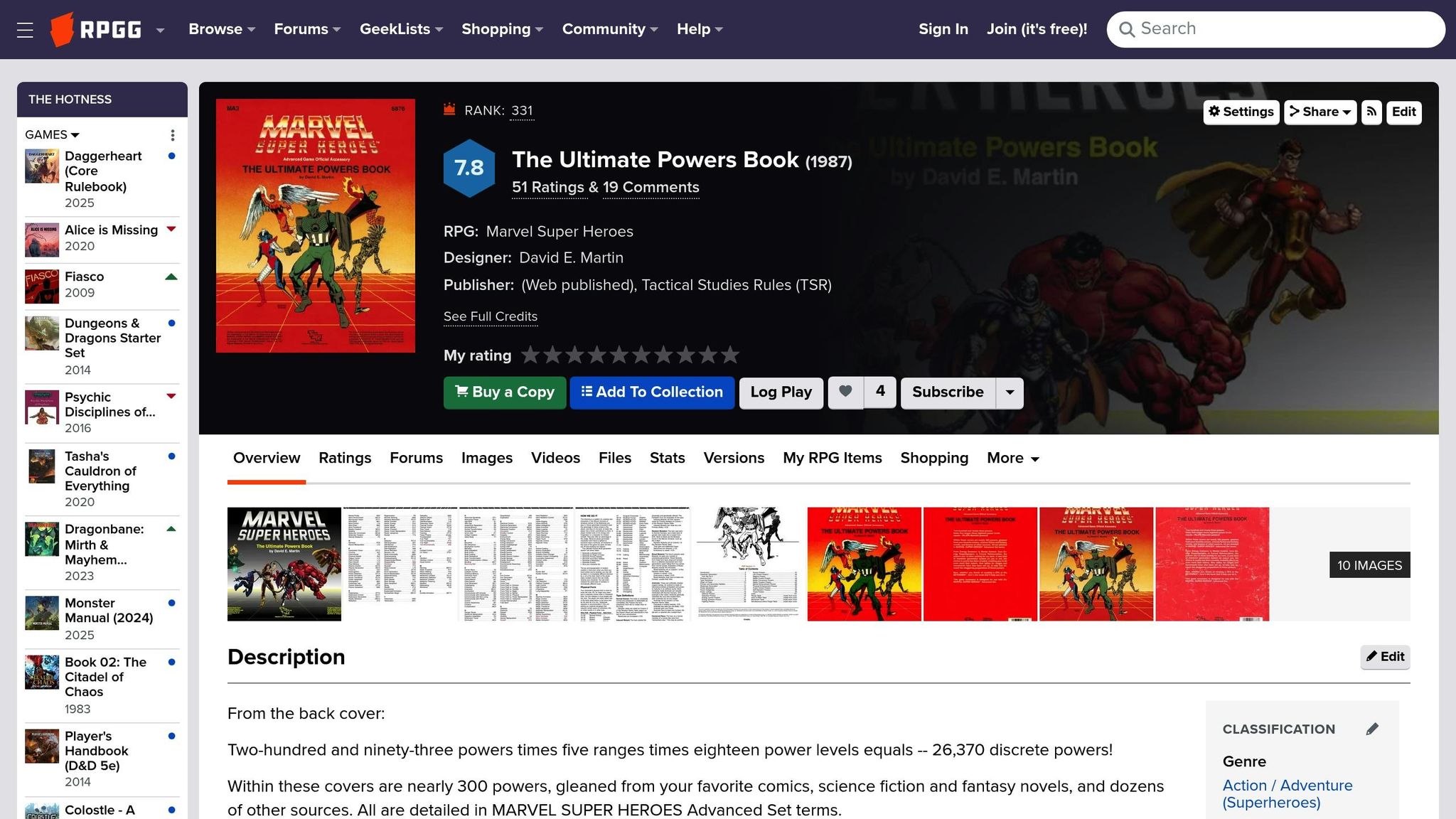Click the RSS feed icon
1456x819 pixels.
1371,112
